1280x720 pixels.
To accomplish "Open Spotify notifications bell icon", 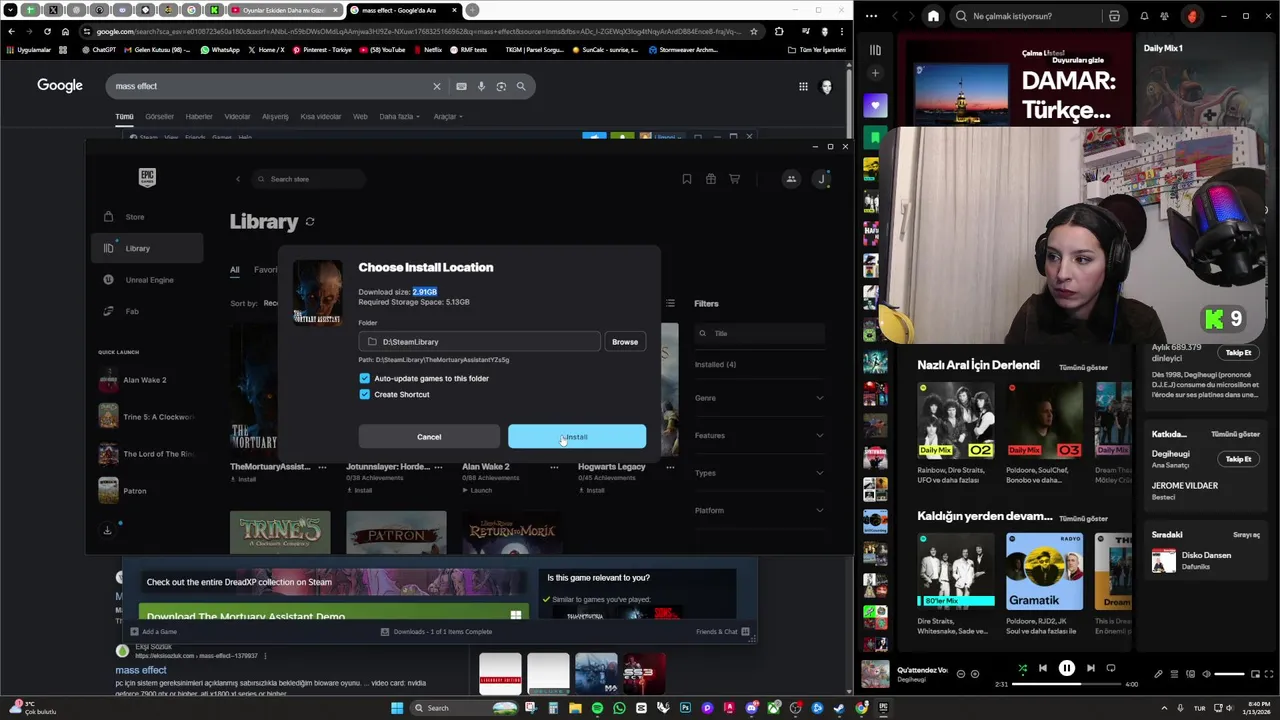I will pyautogui.click(x=1144, y=16).
